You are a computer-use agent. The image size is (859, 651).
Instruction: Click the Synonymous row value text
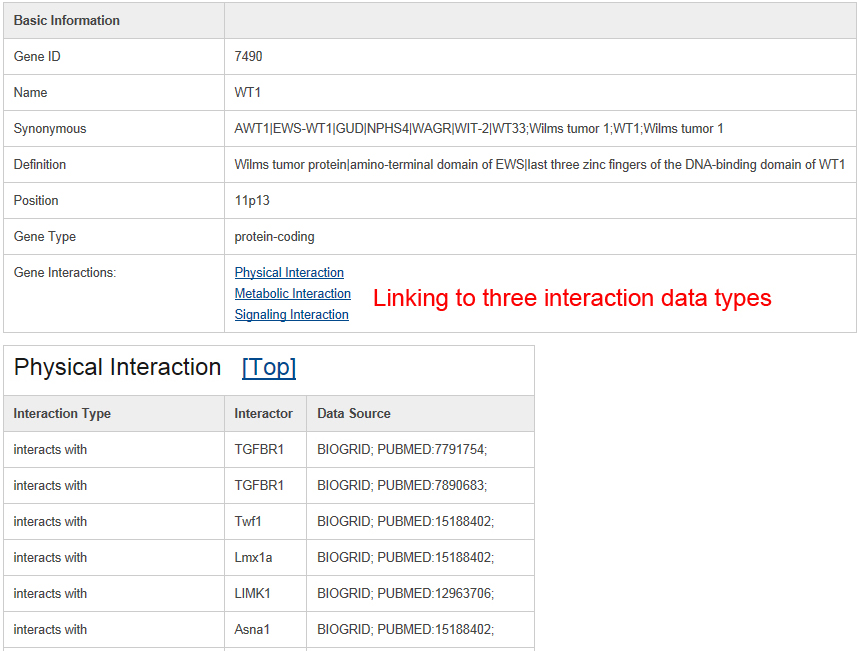pos(479,129)
